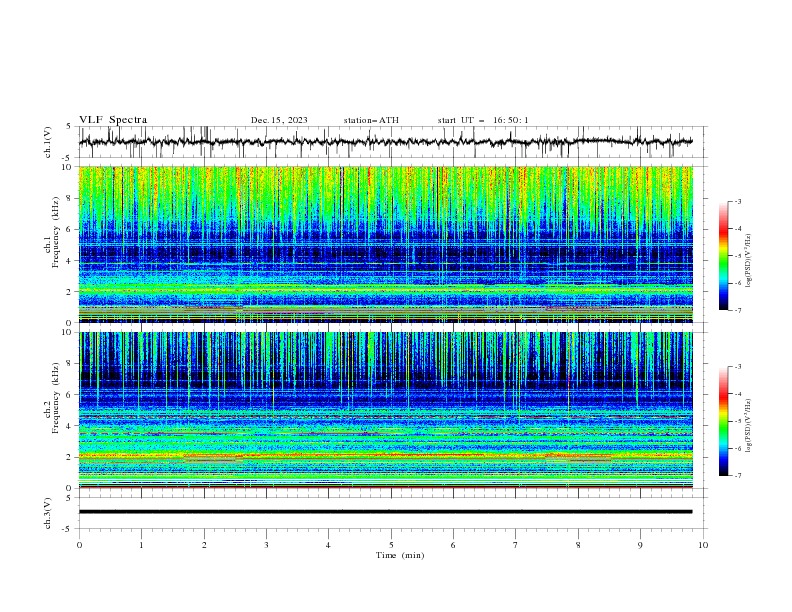Click the ch.2 color bar log(PSD) label
The width and height of the screenshot is (792, 612).
pyautogui.click(x=749, y=426)
